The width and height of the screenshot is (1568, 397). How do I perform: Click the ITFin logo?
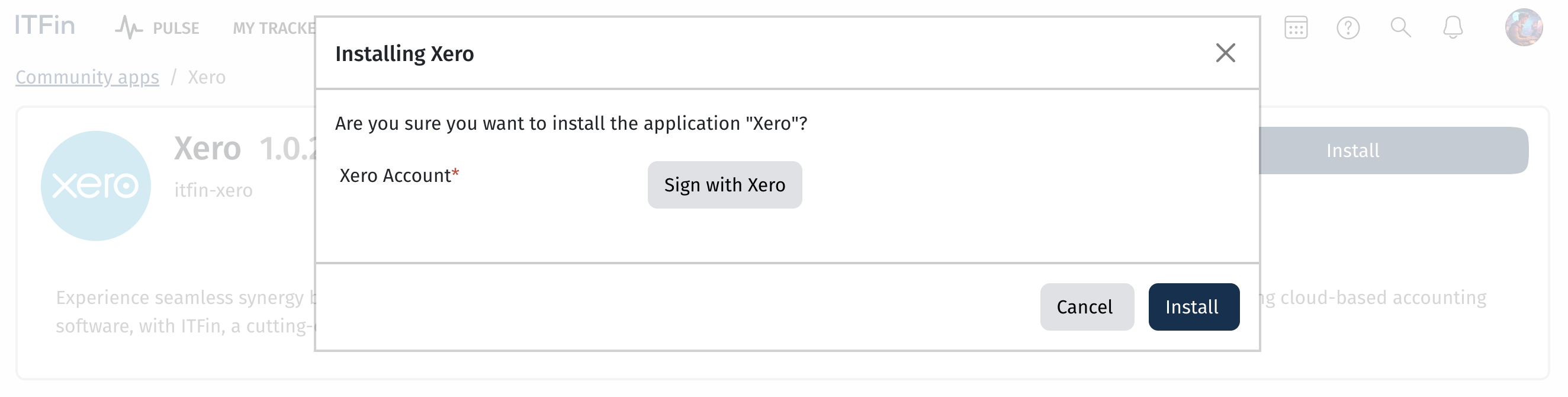click(45, 25)
